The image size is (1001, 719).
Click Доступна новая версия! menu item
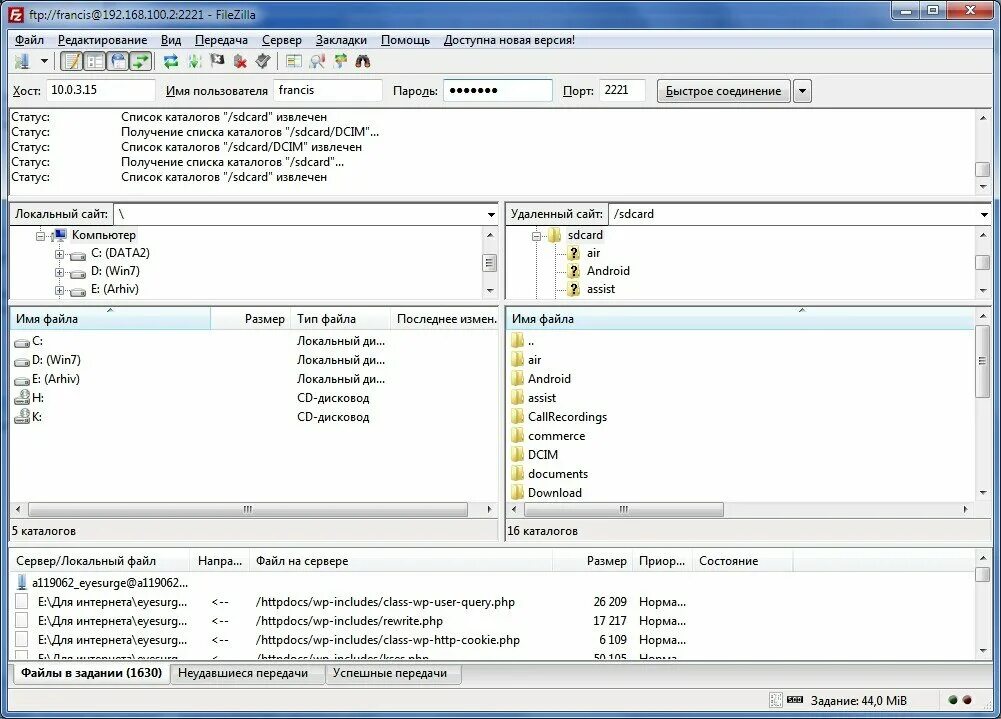coord(509,40)
